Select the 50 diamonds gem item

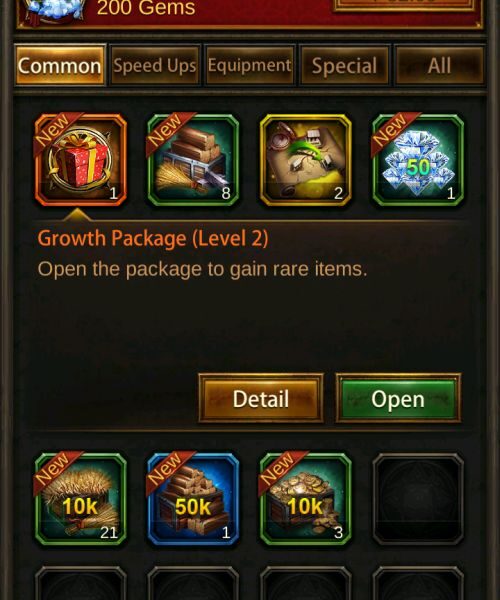click(x=418, y=160)
